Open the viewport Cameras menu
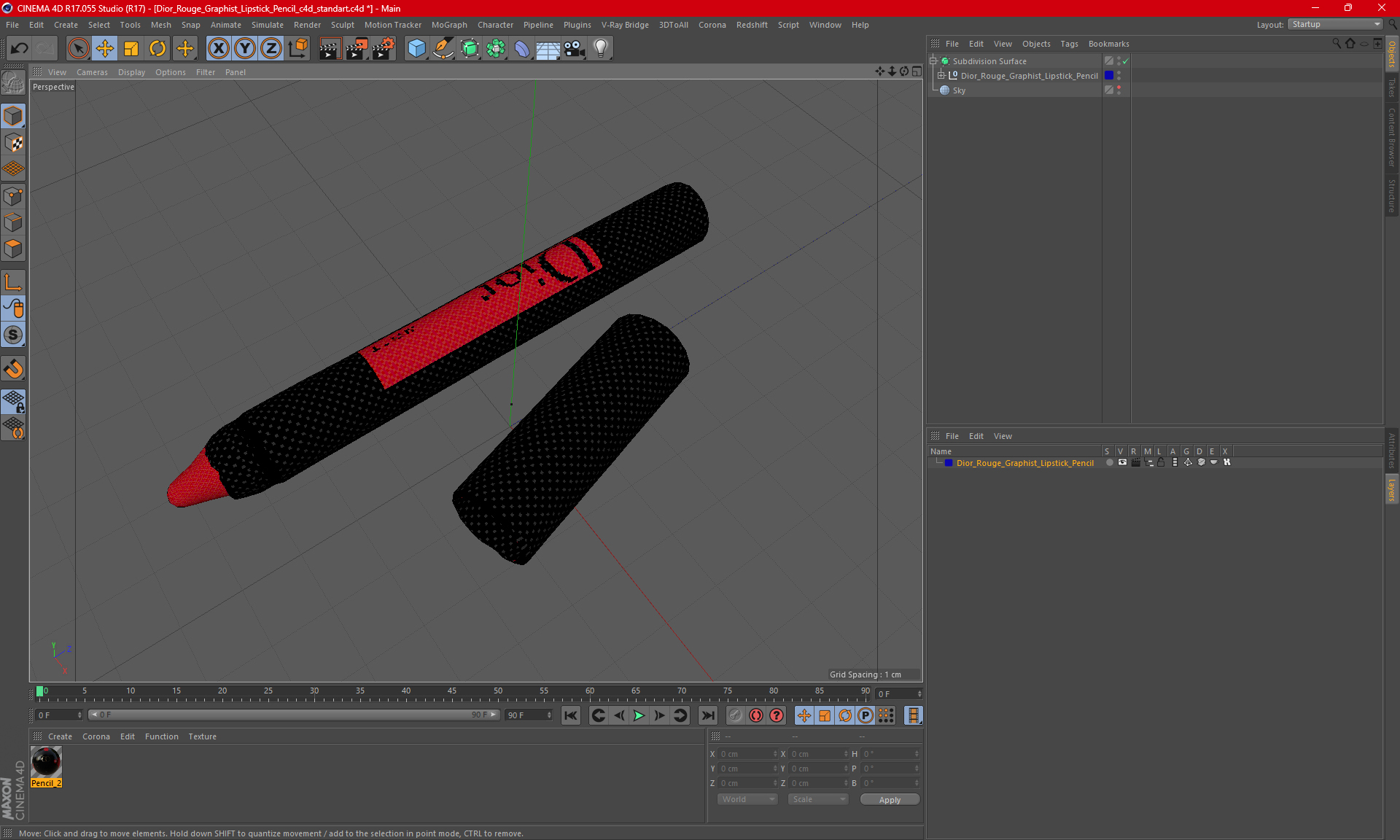This screenshot has height=840, width=1400. click(92, 72)
